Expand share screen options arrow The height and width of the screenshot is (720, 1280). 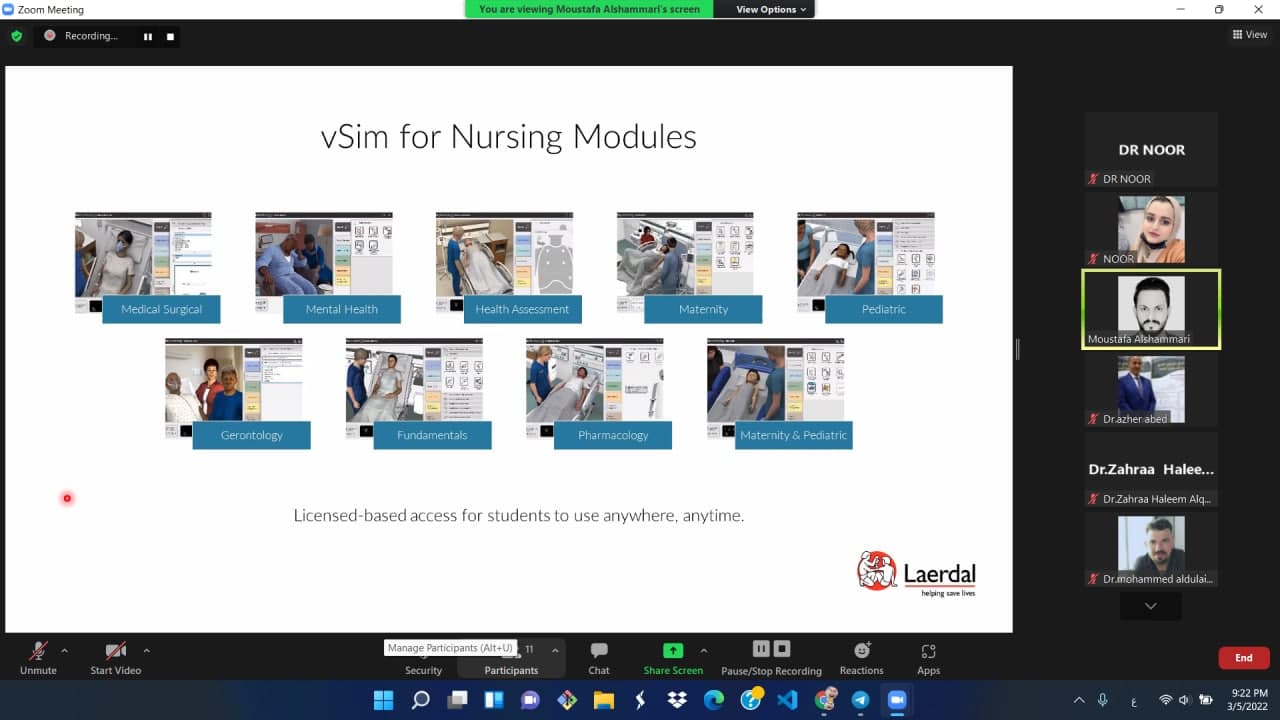(703, 650)
